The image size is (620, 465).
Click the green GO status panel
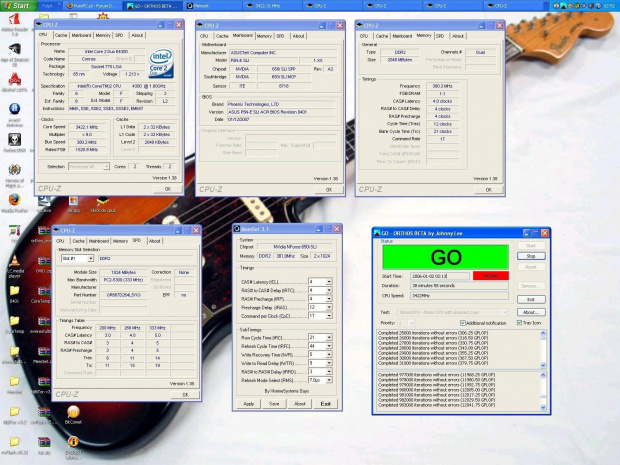pyautogui.click(x=446, y=257)
